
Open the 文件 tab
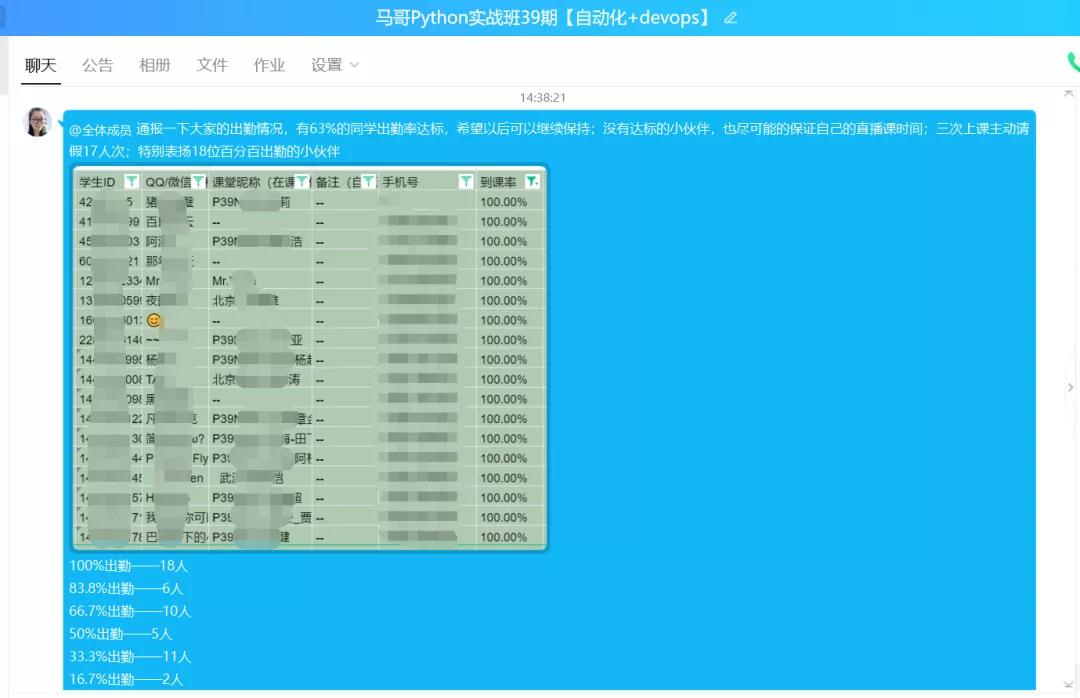pyautogui.click(x=212, y=65)
